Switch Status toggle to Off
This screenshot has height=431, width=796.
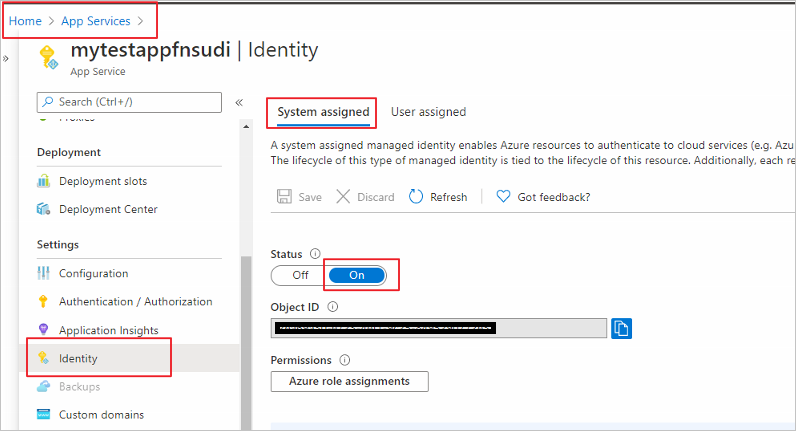300,275
